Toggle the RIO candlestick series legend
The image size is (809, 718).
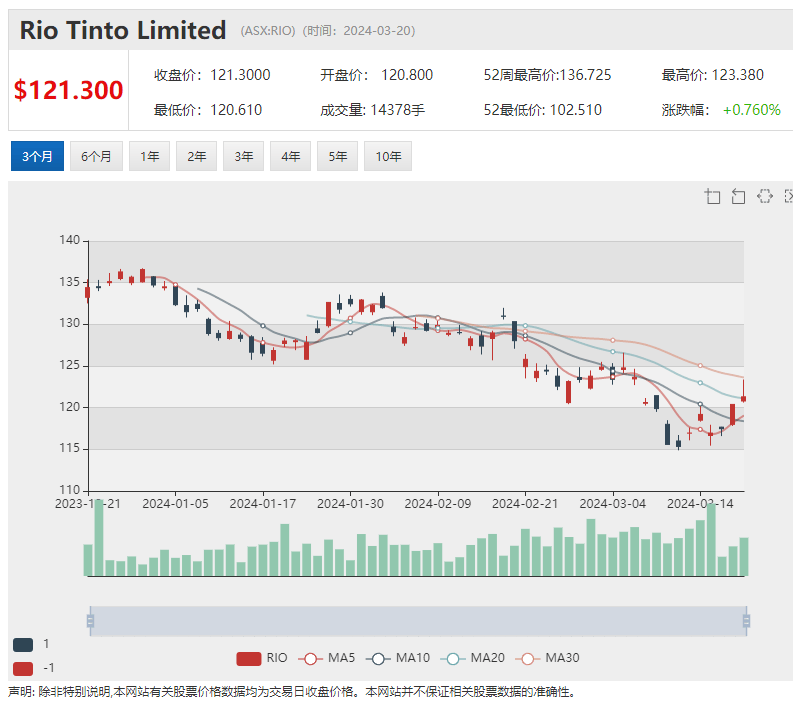point(262,659)
